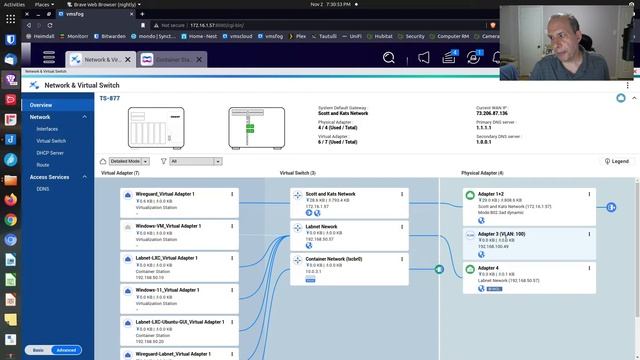
Task: Open Virtual Switch in the sidebar
Action: point(51,141)
